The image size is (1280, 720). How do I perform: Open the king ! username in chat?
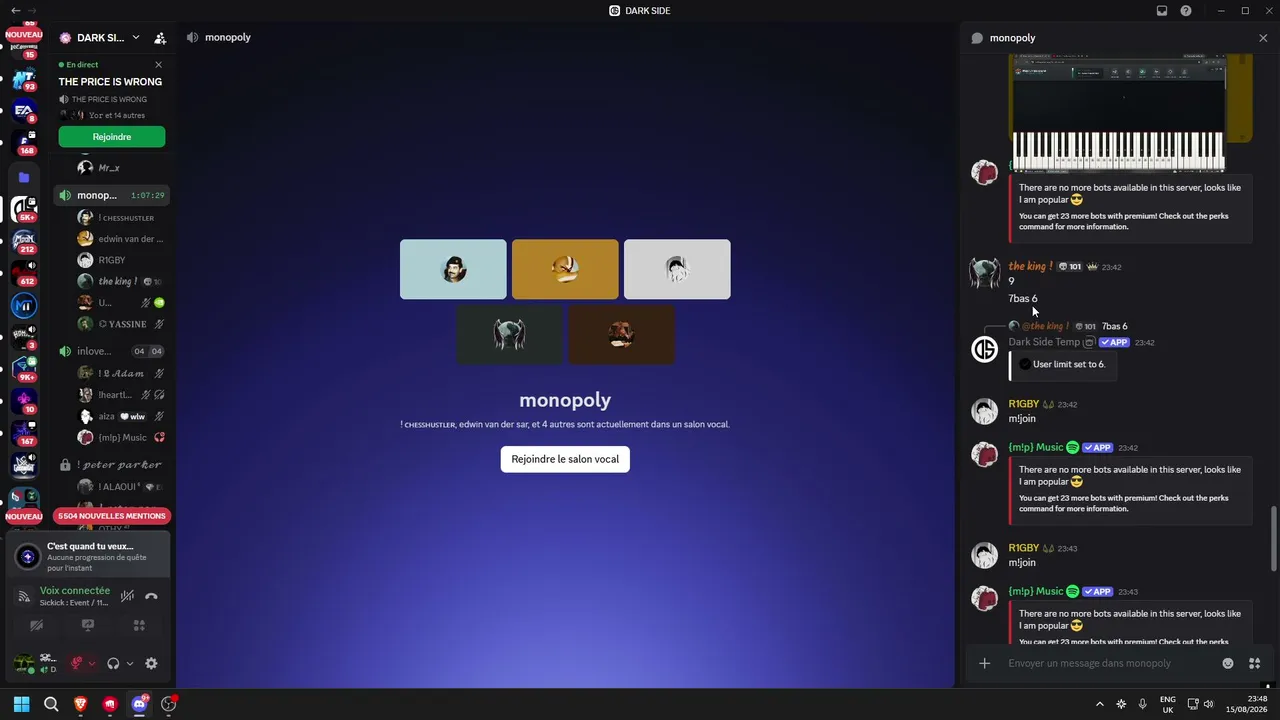[x=1029, y=266]
